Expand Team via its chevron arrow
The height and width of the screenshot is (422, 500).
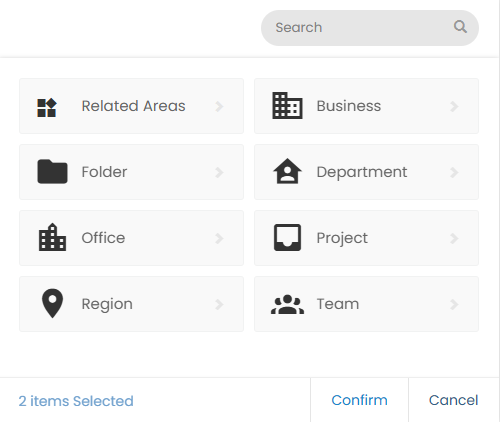pyautogui.click(x=454, y=304)
